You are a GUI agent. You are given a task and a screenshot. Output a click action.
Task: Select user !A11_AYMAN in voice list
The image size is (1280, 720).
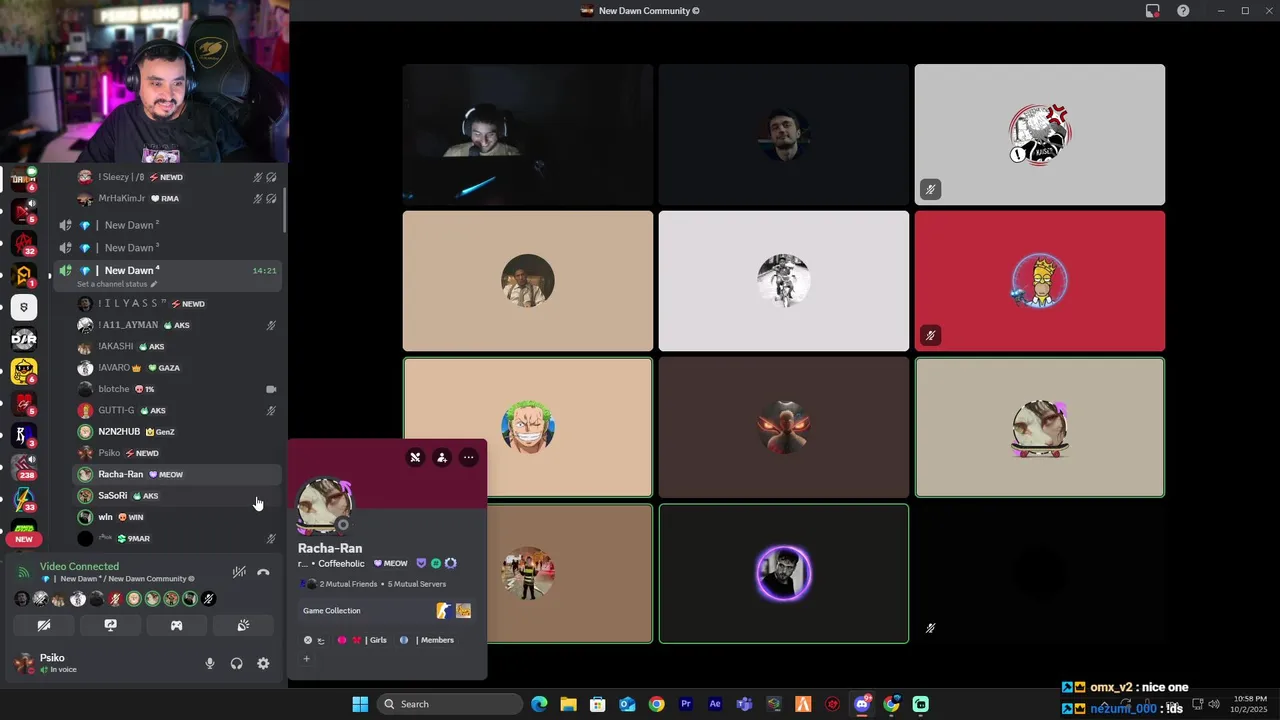(x=177, y=325)
